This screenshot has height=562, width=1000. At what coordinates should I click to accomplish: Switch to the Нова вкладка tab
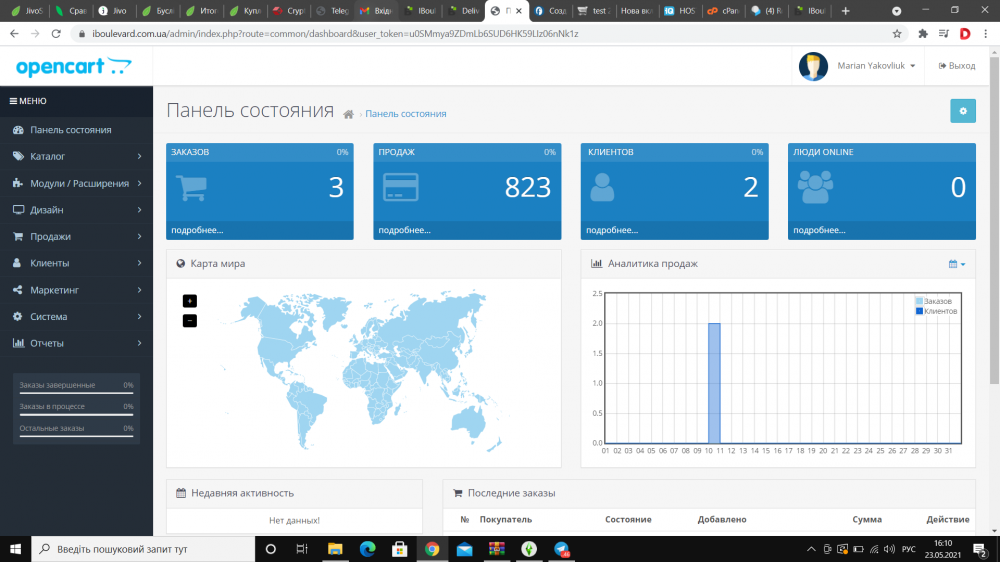(636, 11)
